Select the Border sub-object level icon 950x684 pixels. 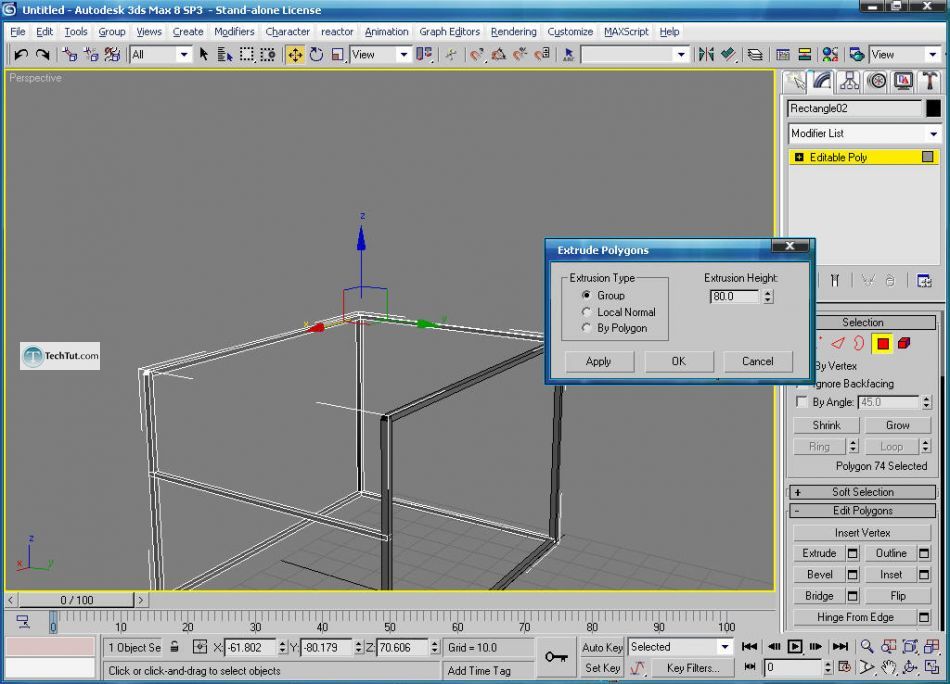(859, 344)
